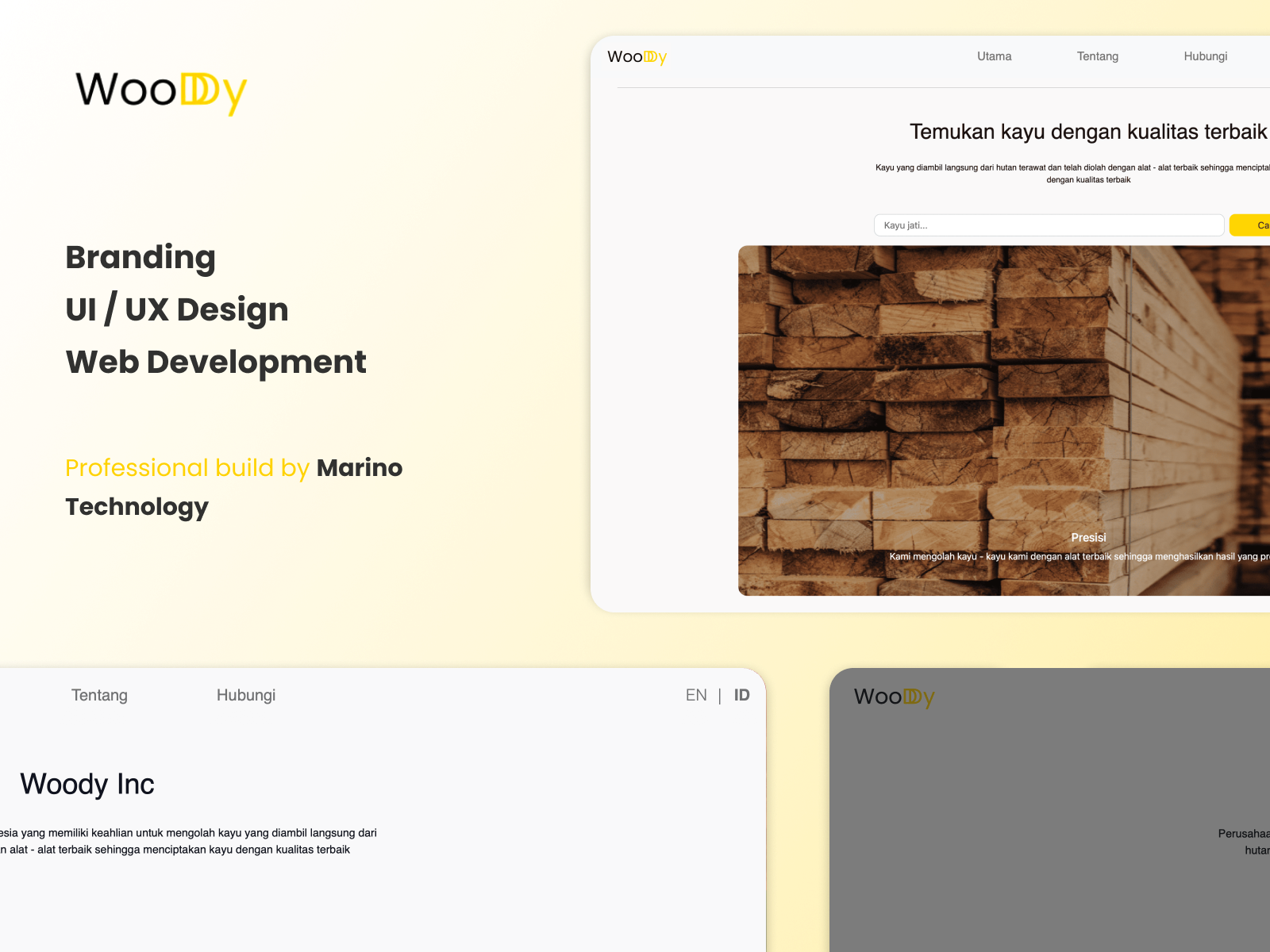Select the Presisi caption on the hero image
This screenshot has height=952, width=1270.
[x=1089, y=537]
